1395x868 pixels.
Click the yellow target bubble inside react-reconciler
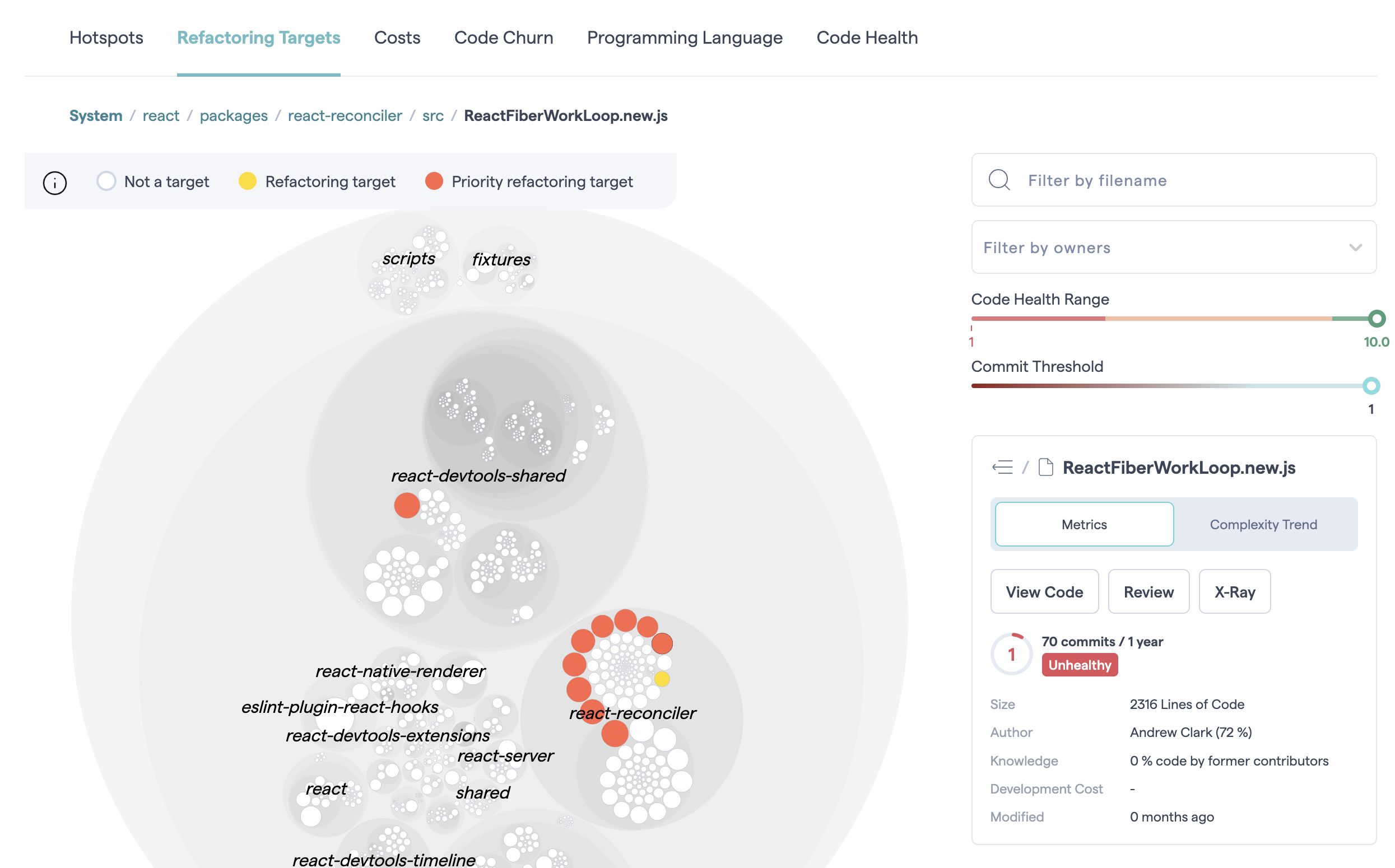(x=663, y=679)
